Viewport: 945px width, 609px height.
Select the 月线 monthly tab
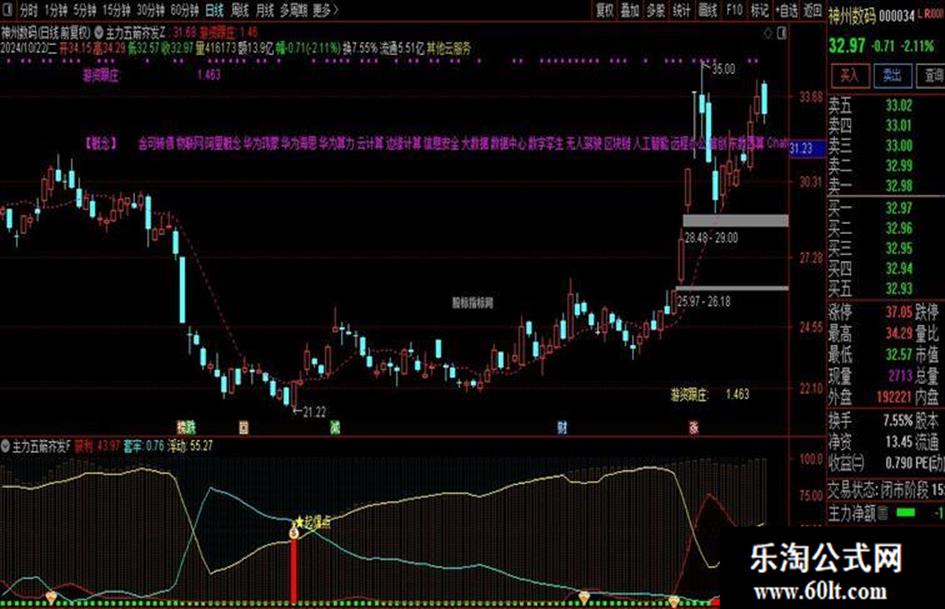click(265, 10)
